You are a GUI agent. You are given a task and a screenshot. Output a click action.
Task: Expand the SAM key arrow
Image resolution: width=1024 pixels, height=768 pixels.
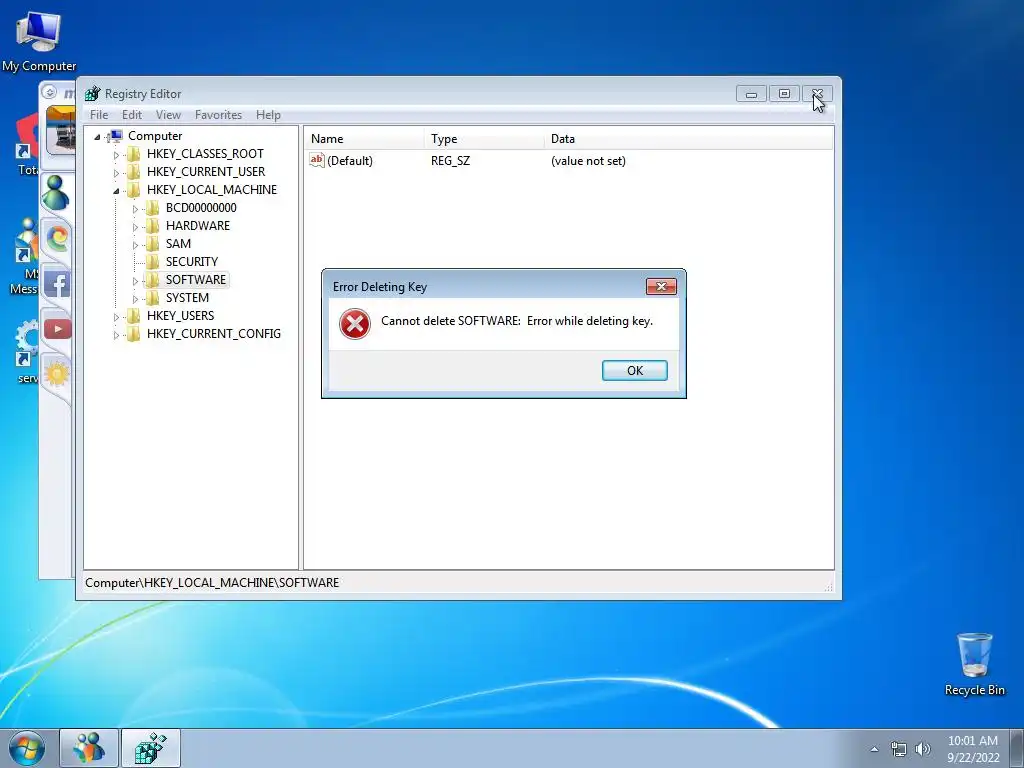point(135,245)
